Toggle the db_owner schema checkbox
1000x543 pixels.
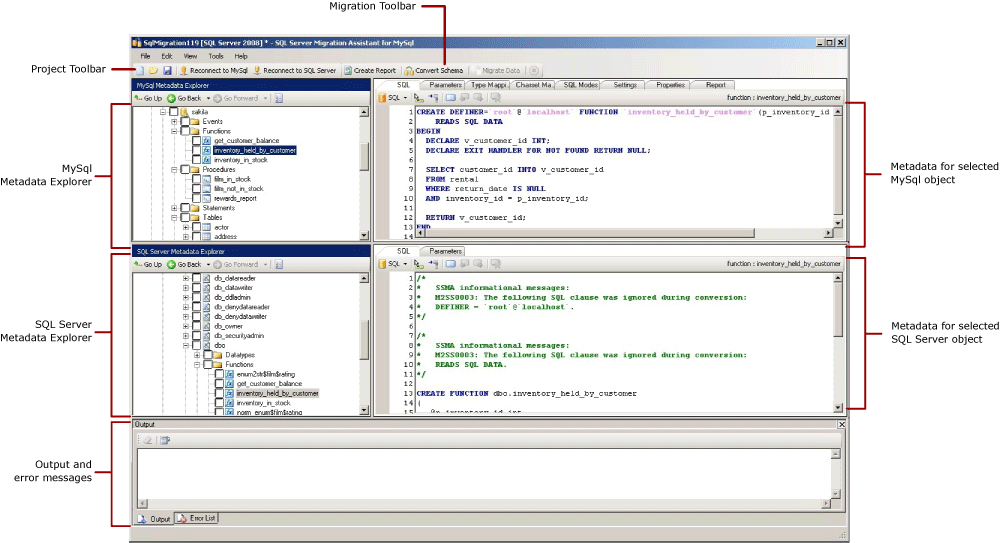coord(196,326)
